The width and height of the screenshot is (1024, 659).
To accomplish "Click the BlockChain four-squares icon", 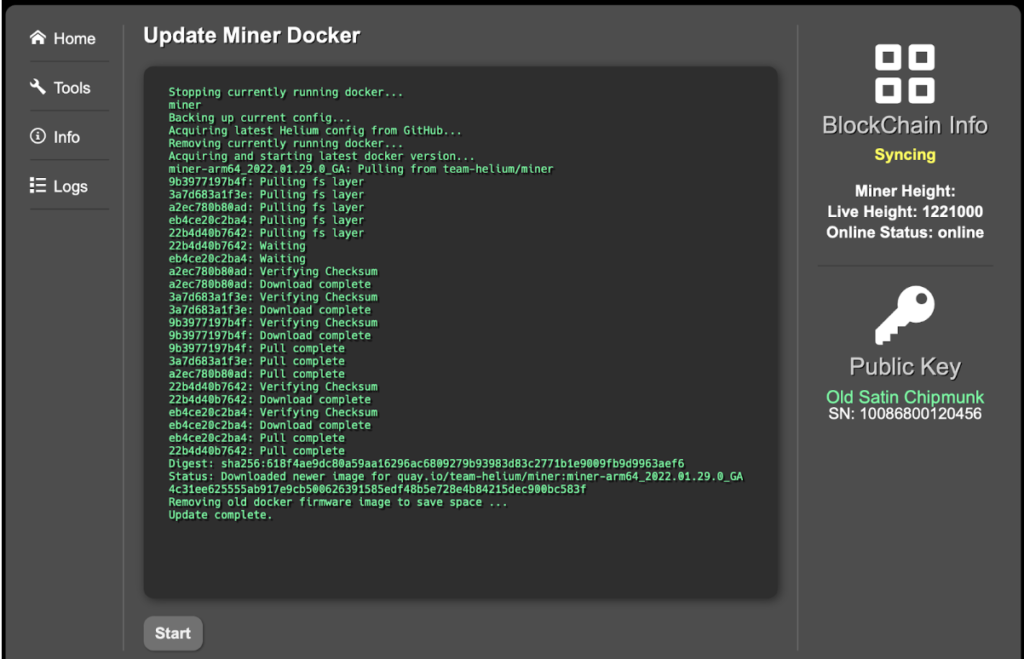I will click(x=904, y=73).
